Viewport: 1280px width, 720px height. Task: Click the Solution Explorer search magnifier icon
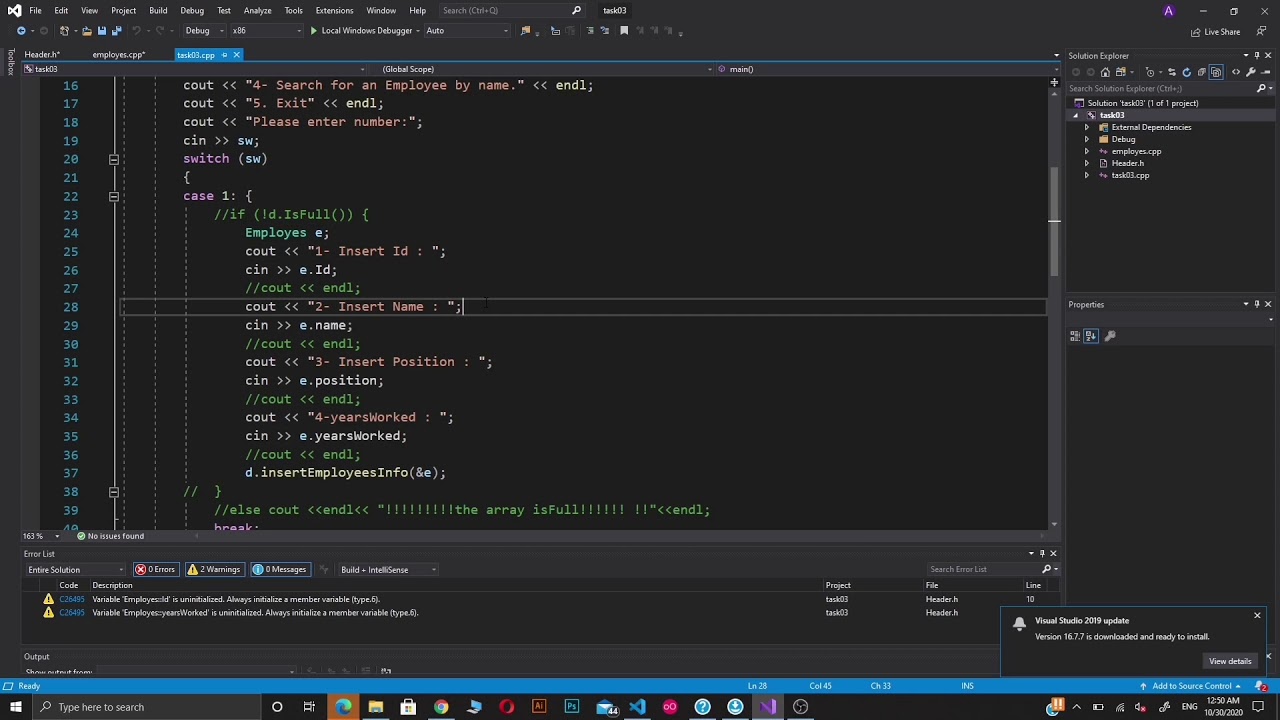point(1261,88)
